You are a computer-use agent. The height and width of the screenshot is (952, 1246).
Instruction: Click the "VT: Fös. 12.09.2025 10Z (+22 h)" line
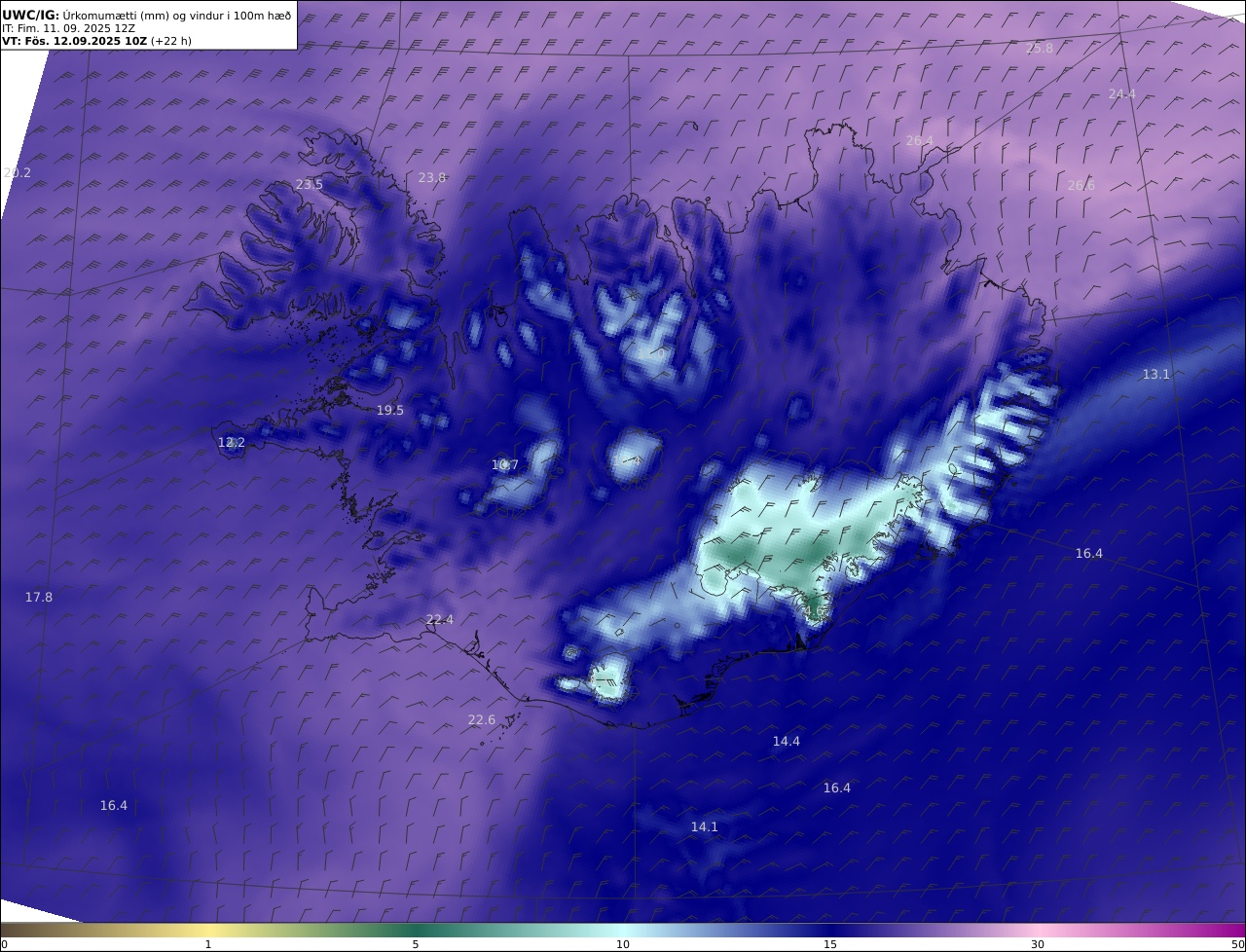coord(96,41)
